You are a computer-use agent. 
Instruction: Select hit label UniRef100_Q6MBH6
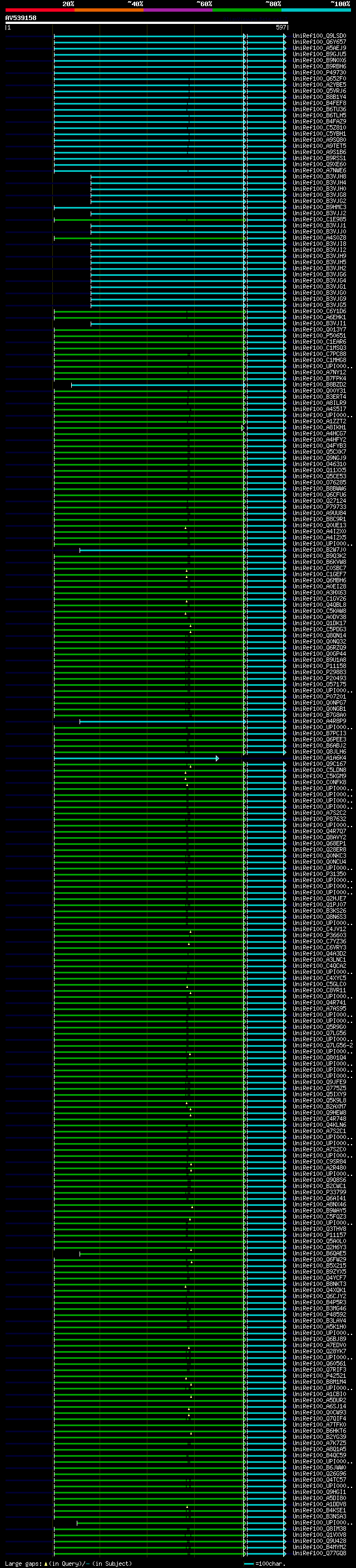coord(319,580)
